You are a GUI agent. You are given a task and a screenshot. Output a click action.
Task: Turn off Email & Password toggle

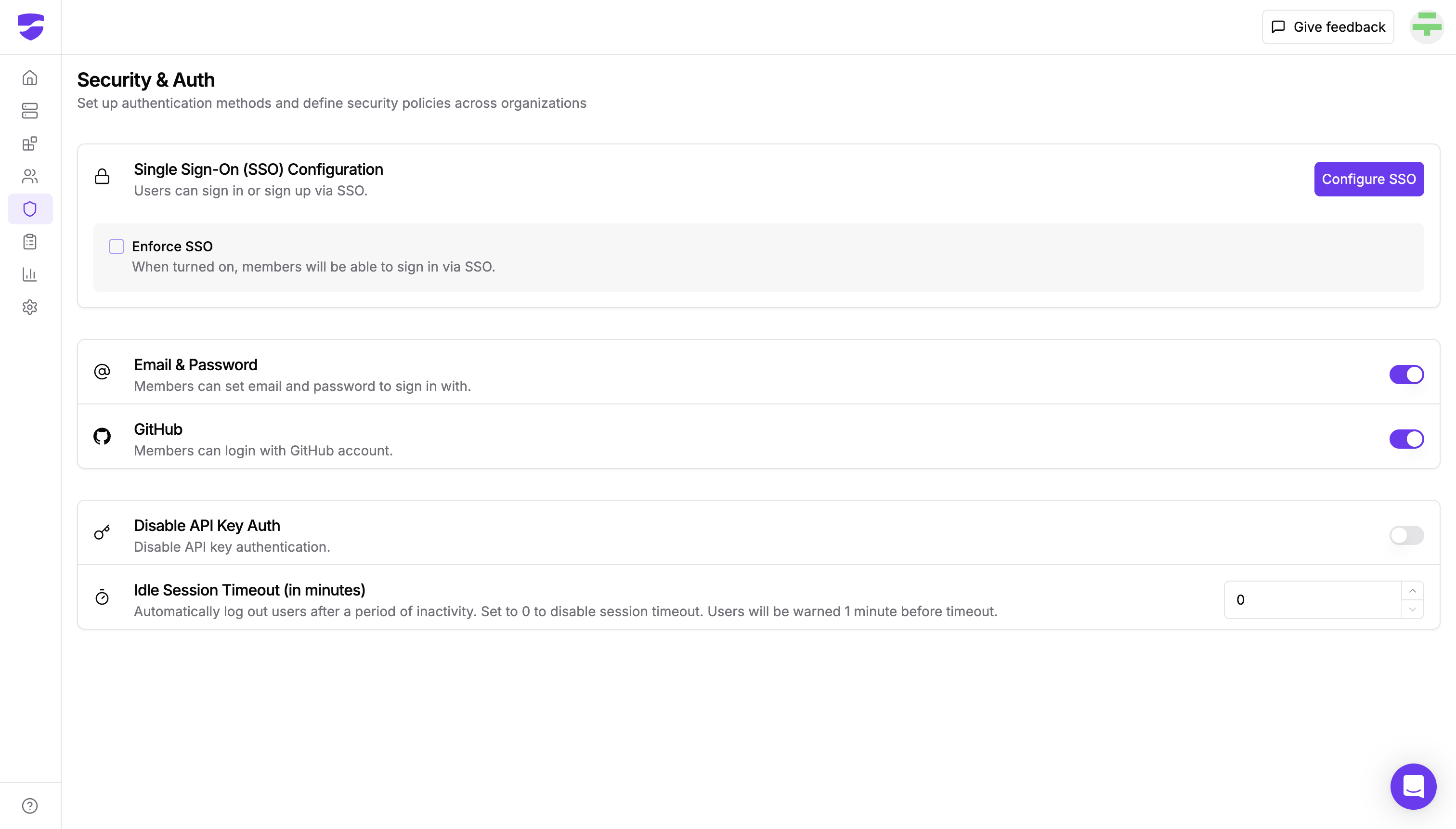(x=1406, y=375)
